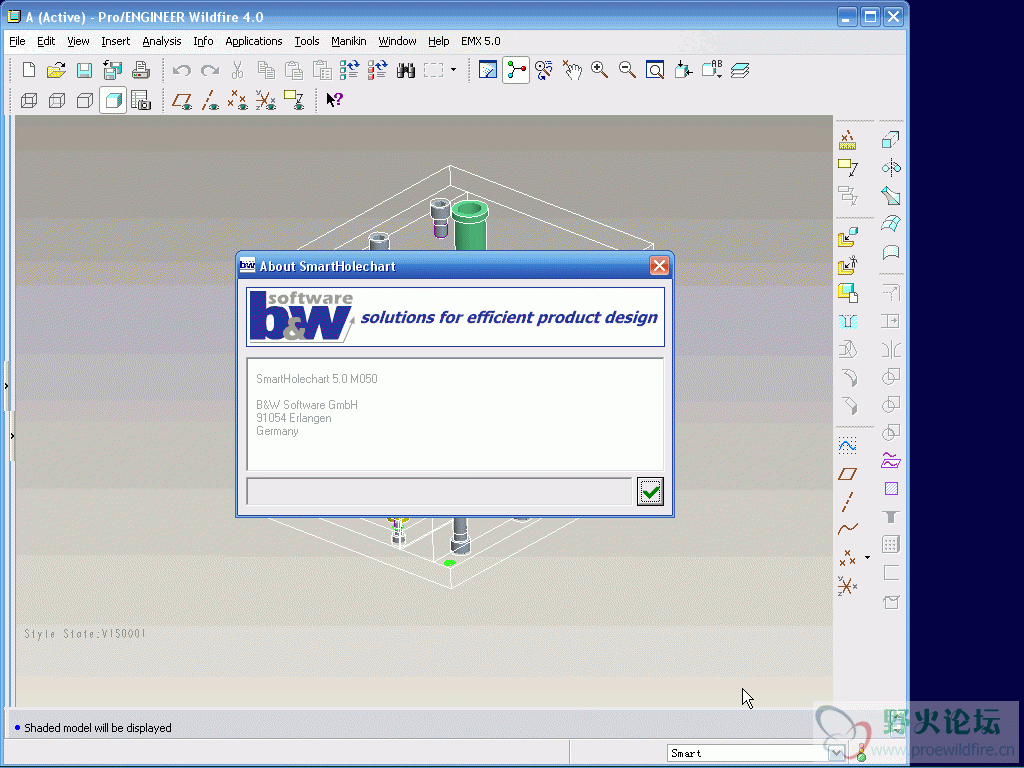Select the Hole tool icon

tap(848, 321)
